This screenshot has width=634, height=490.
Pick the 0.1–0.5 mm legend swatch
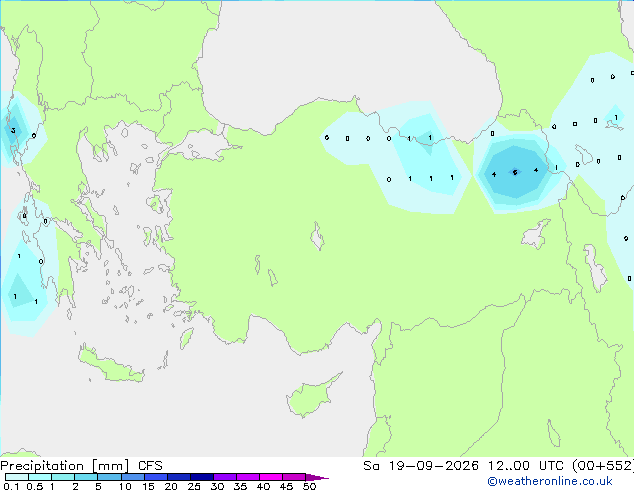click(x=17, y=477)
